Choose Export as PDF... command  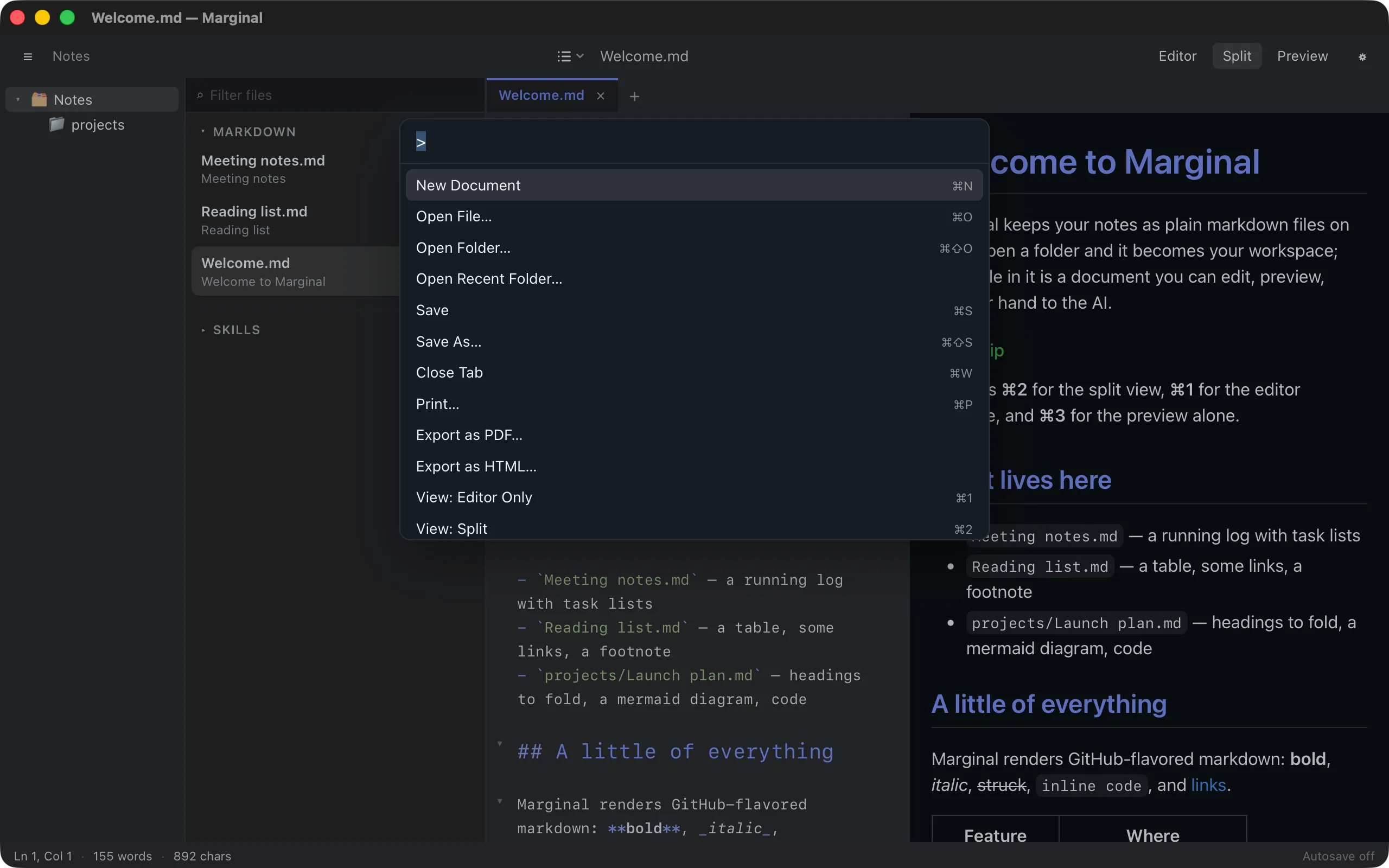[694, 435]
